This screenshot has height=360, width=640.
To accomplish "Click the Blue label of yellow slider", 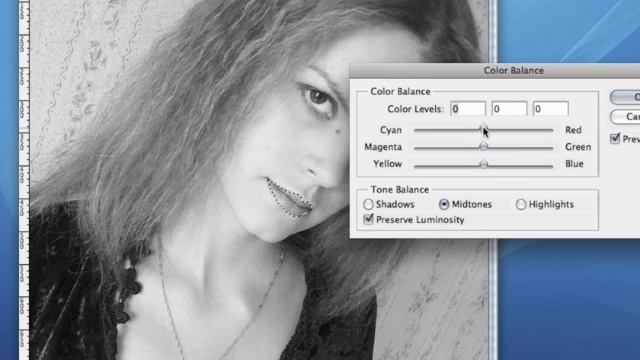I will [574, 164].
